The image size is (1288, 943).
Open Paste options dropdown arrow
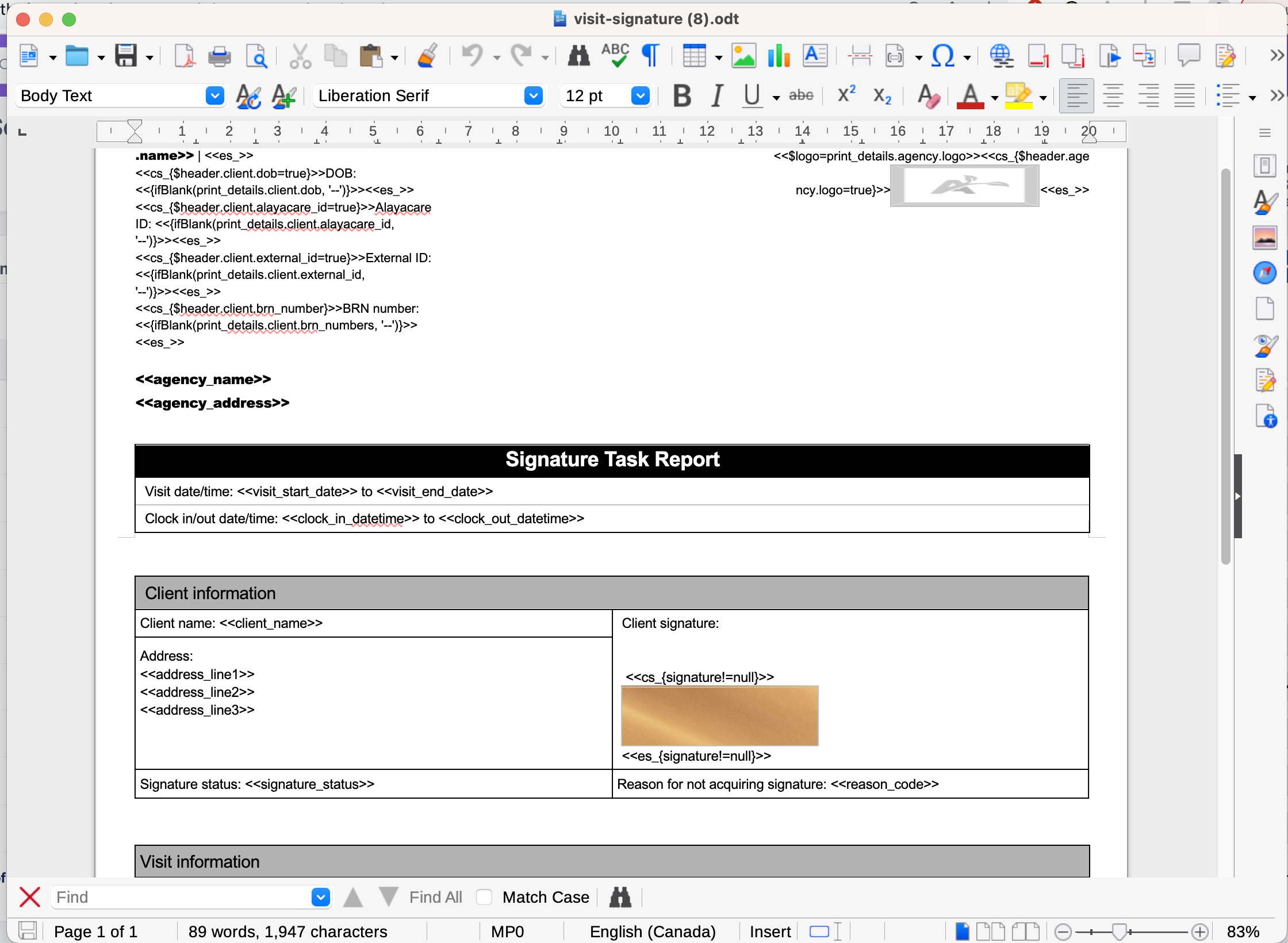tap(394, 57)
